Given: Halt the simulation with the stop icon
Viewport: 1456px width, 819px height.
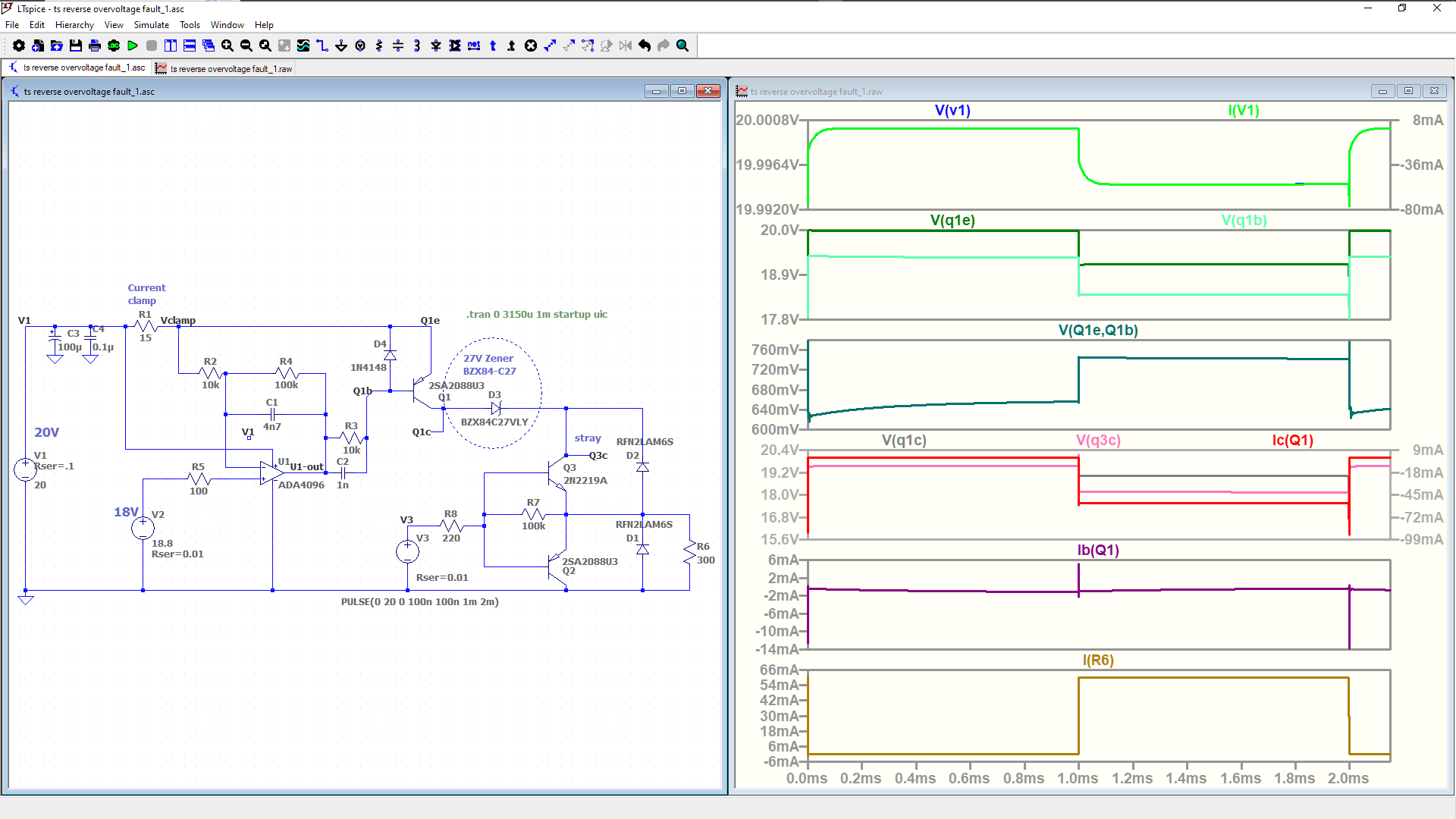Looking at the screenshot, I should (x=152, y=45).
